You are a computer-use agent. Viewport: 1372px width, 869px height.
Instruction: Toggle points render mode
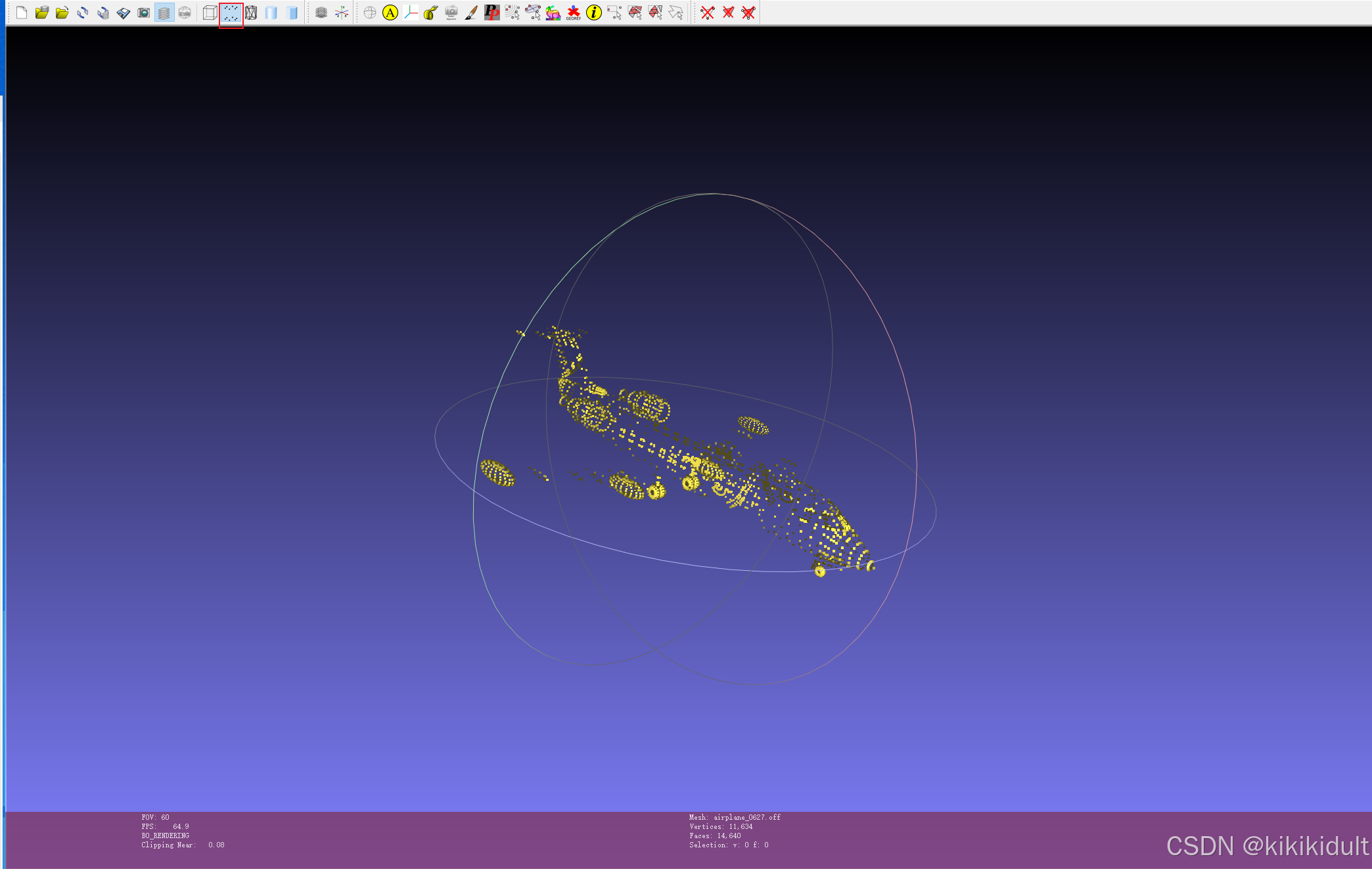pyautogui.click(x=231, y=12)
